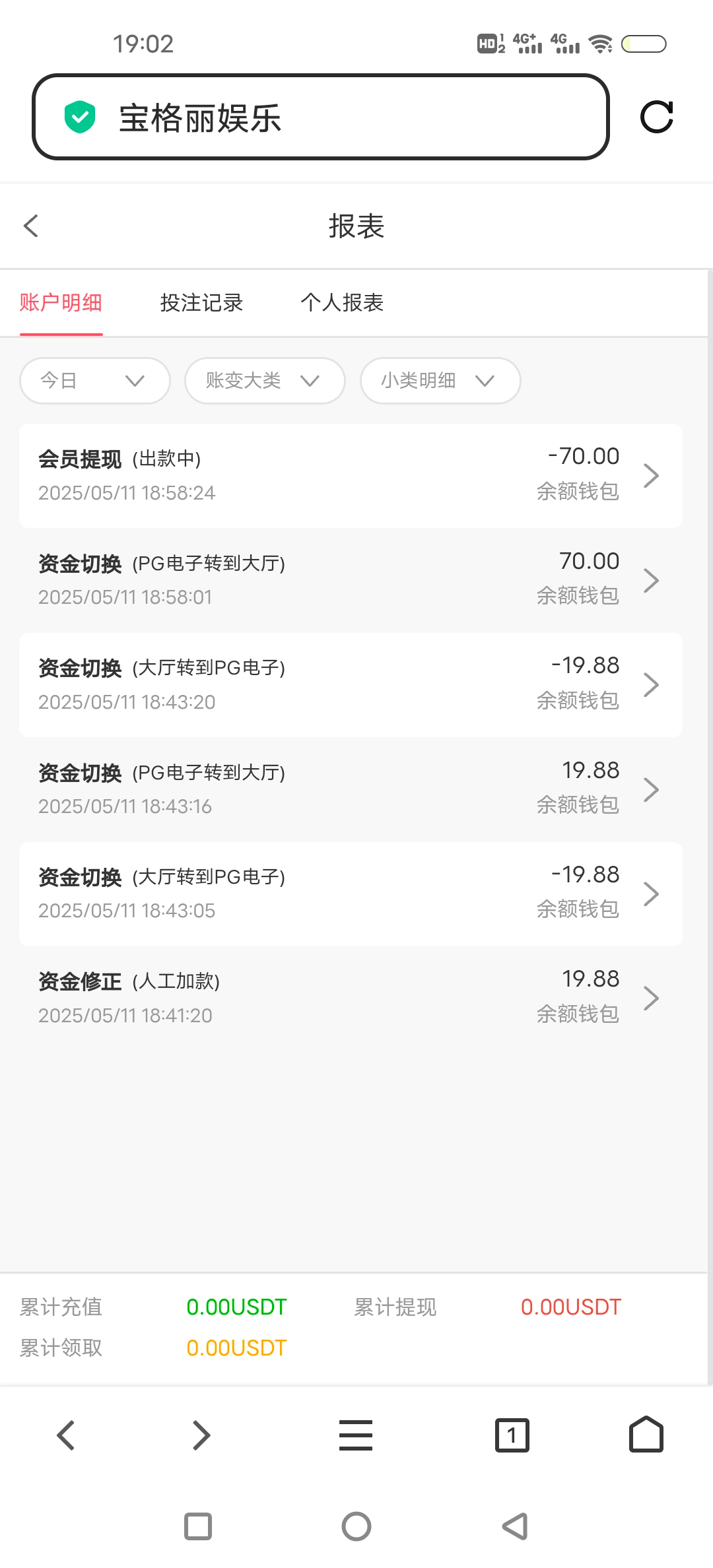
Task: Tap the green security shield icon
Action: point(80,117)
